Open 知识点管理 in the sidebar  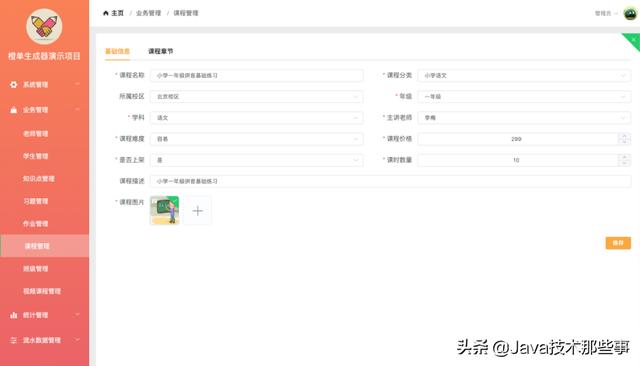(39, 179)
